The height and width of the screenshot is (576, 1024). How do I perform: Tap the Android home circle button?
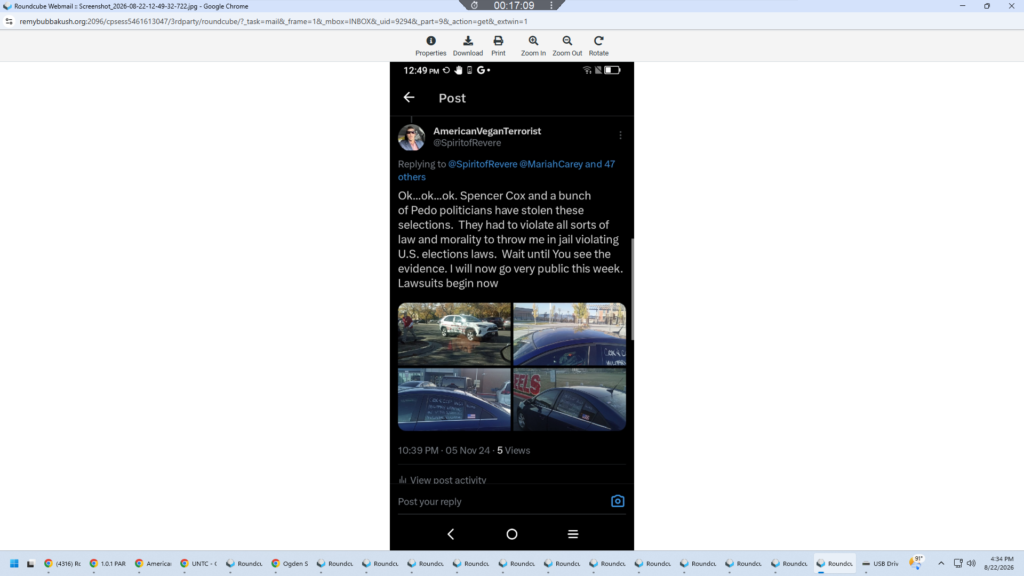[x=511, y=534]
